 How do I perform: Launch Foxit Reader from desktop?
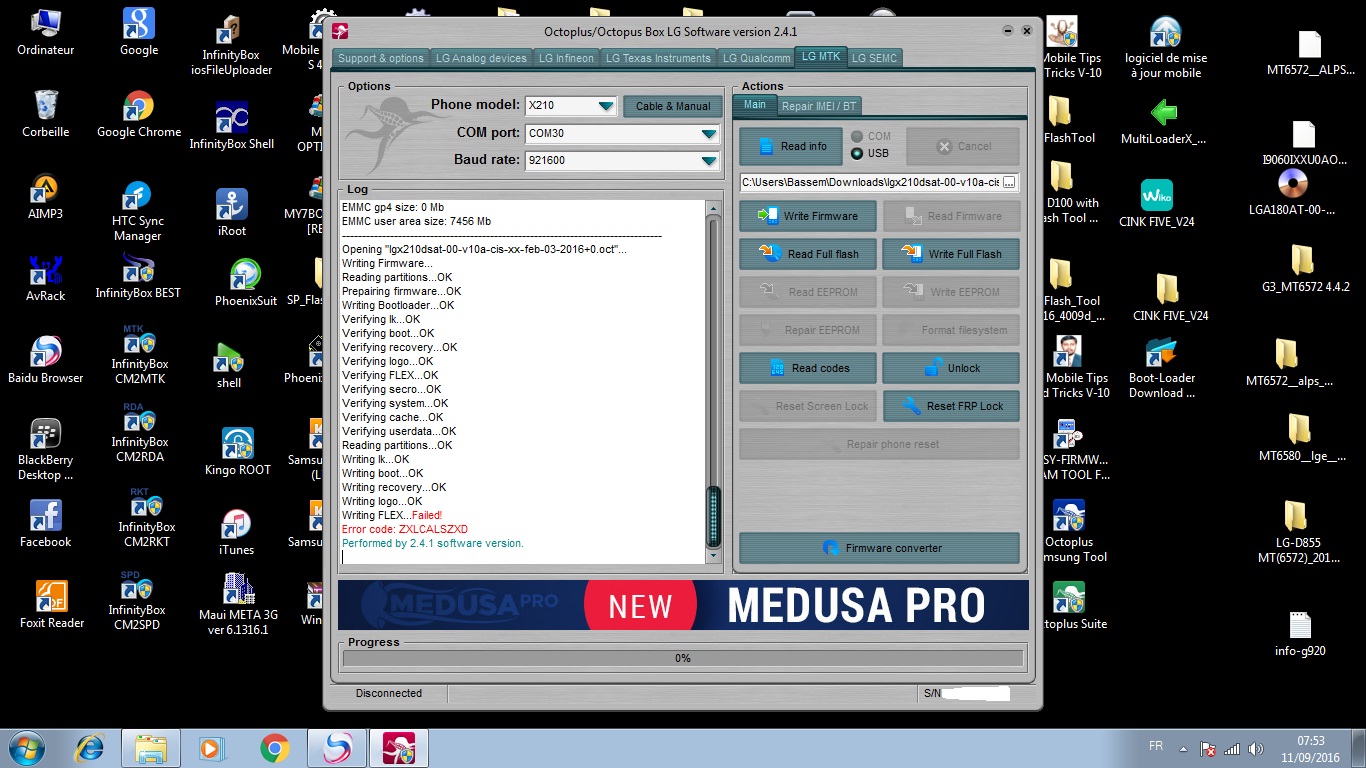(x=52, y=606)
